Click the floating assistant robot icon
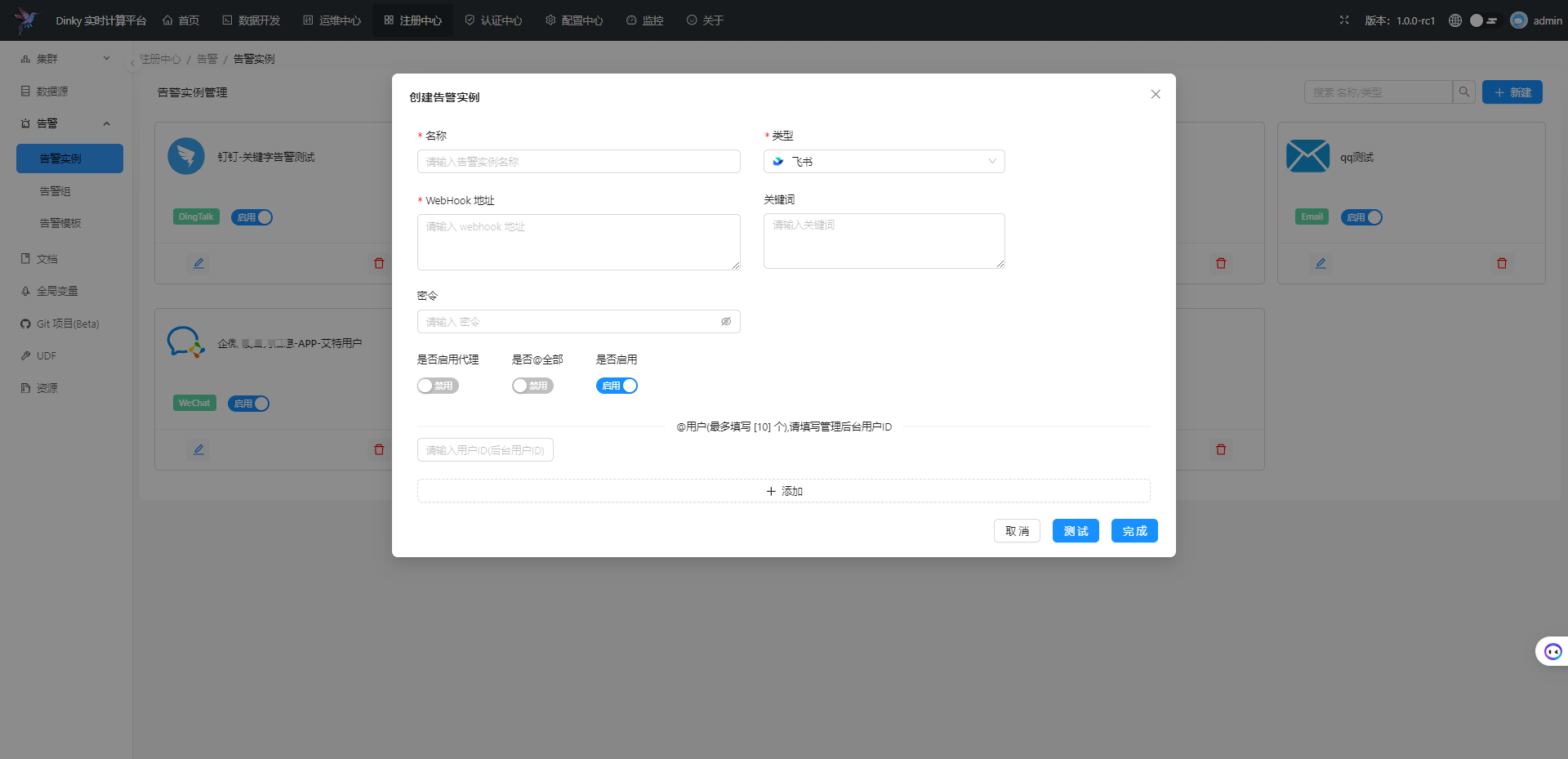Screen dimensions: 1568x759 click(1552, 651)
